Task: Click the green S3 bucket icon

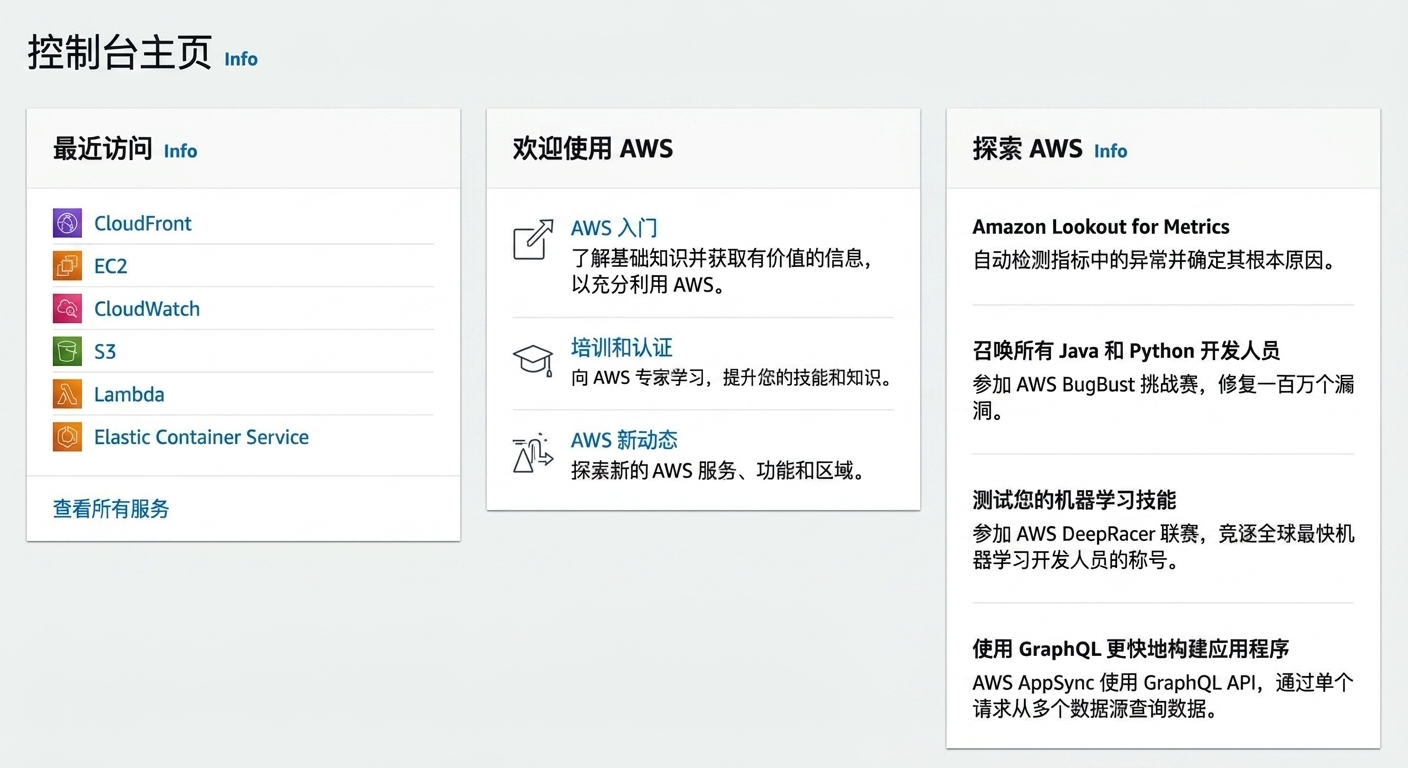Action: 67,351
